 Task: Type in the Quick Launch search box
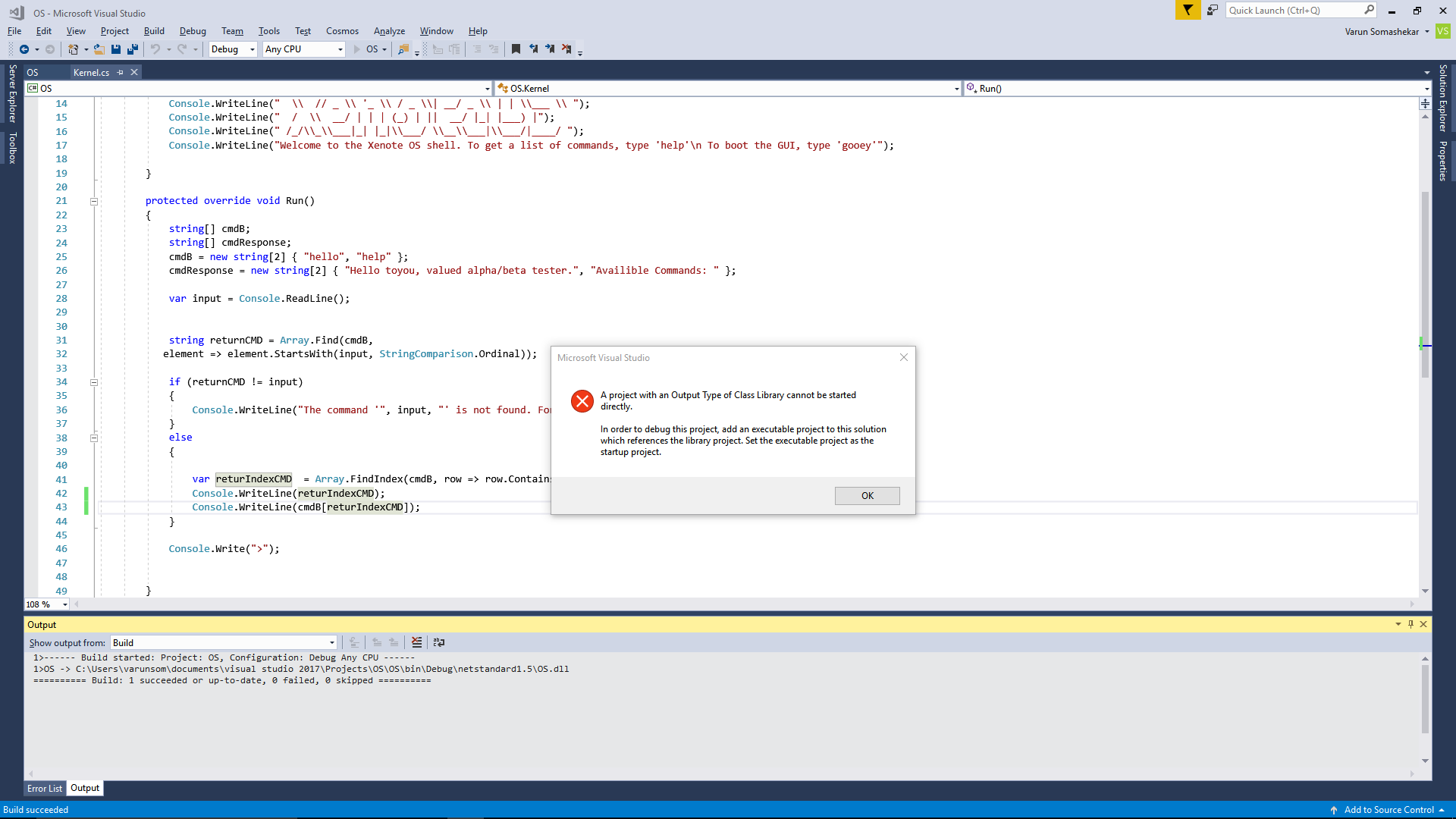pos(1297,10)
